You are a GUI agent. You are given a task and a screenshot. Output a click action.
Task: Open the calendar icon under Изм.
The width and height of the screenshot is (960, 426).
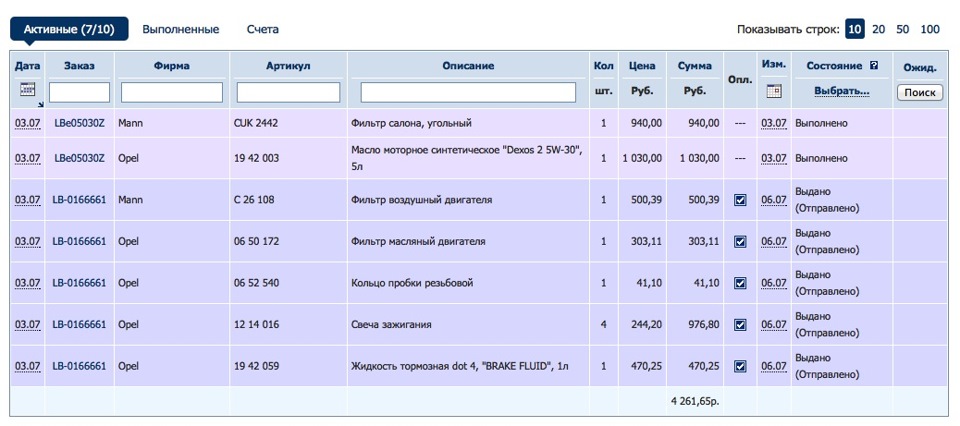point(773,91)
